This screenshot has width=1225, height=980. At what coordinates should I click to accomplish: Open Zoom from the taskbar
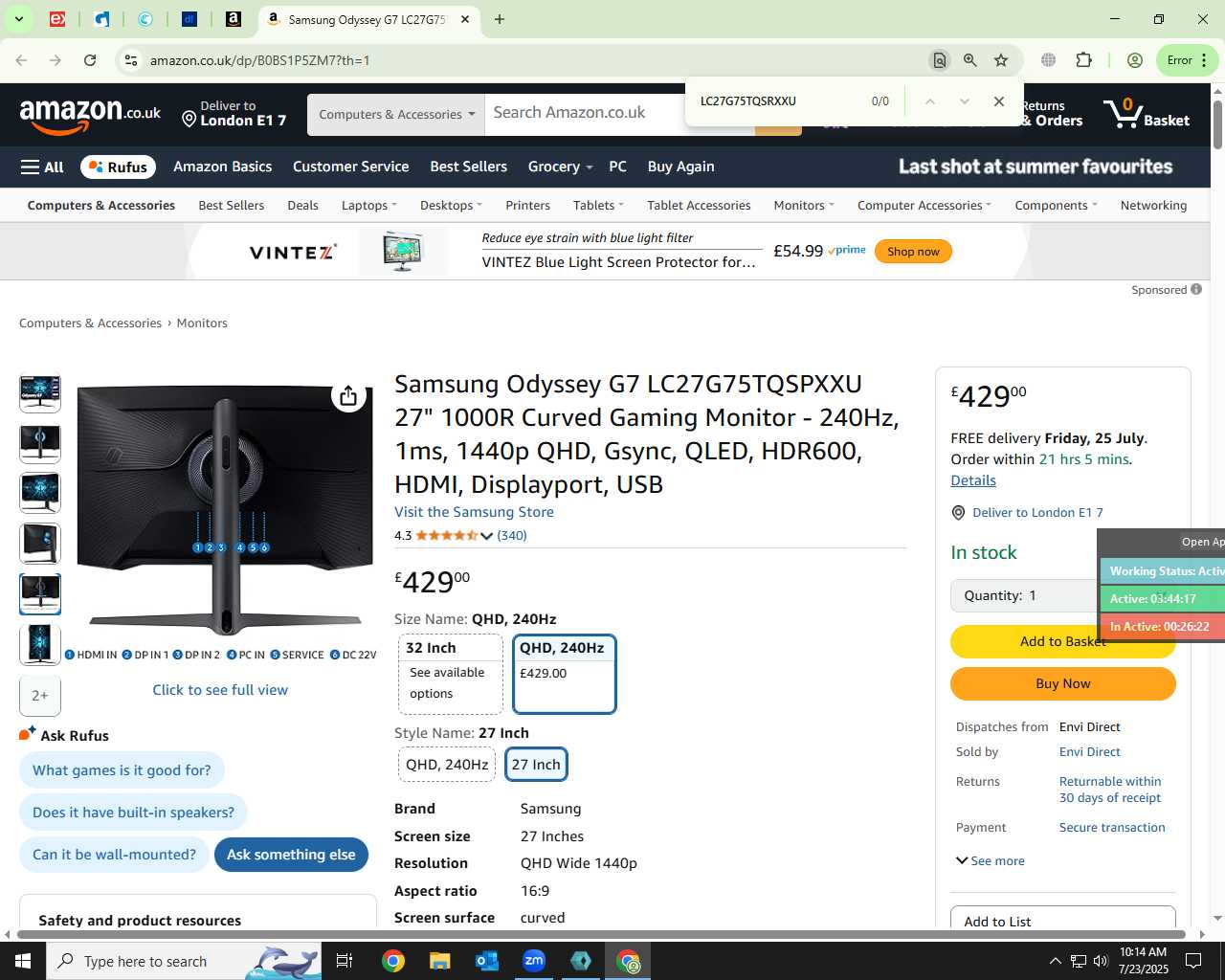point(534,961)
